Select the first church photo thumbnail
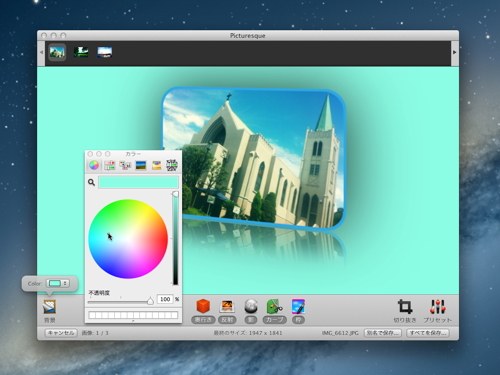Image resolution: width=500 pixels, height=375 pixels. tap(57, 52)
